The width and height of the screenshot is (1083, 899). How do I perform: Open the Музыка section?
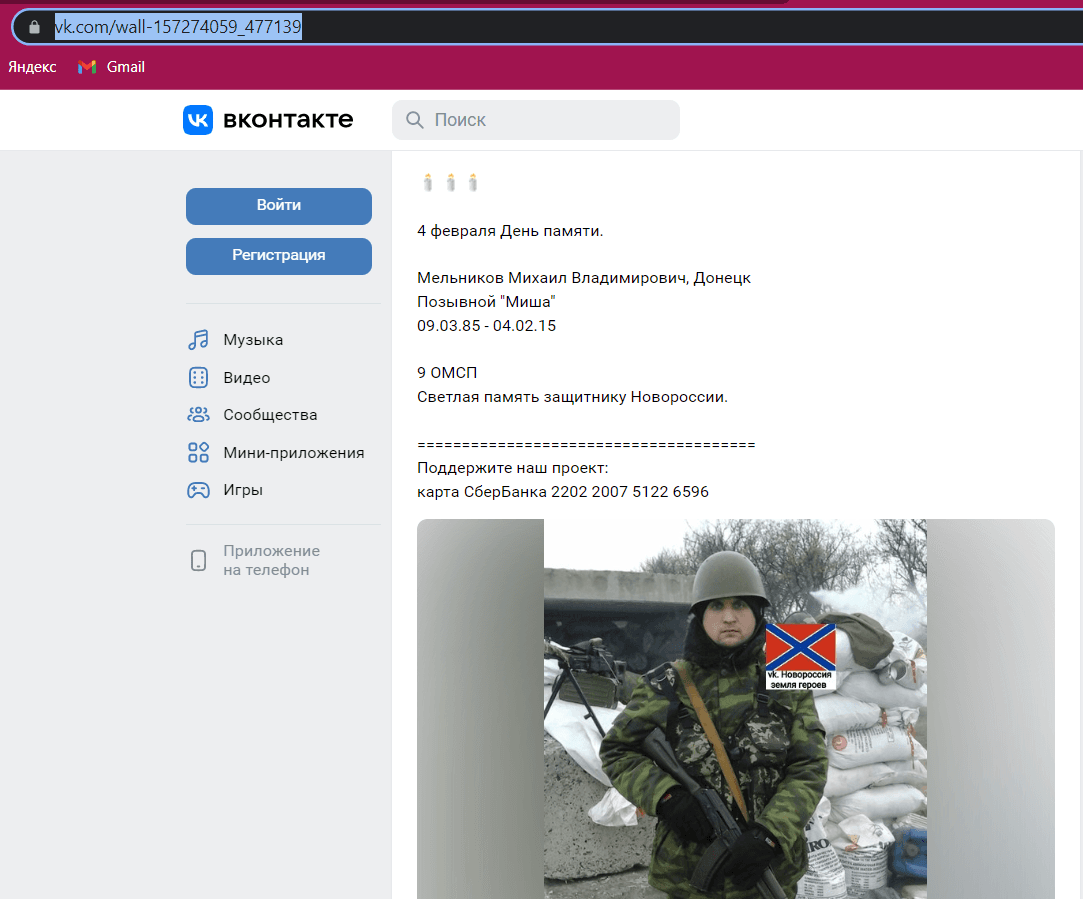coord(253,340)
